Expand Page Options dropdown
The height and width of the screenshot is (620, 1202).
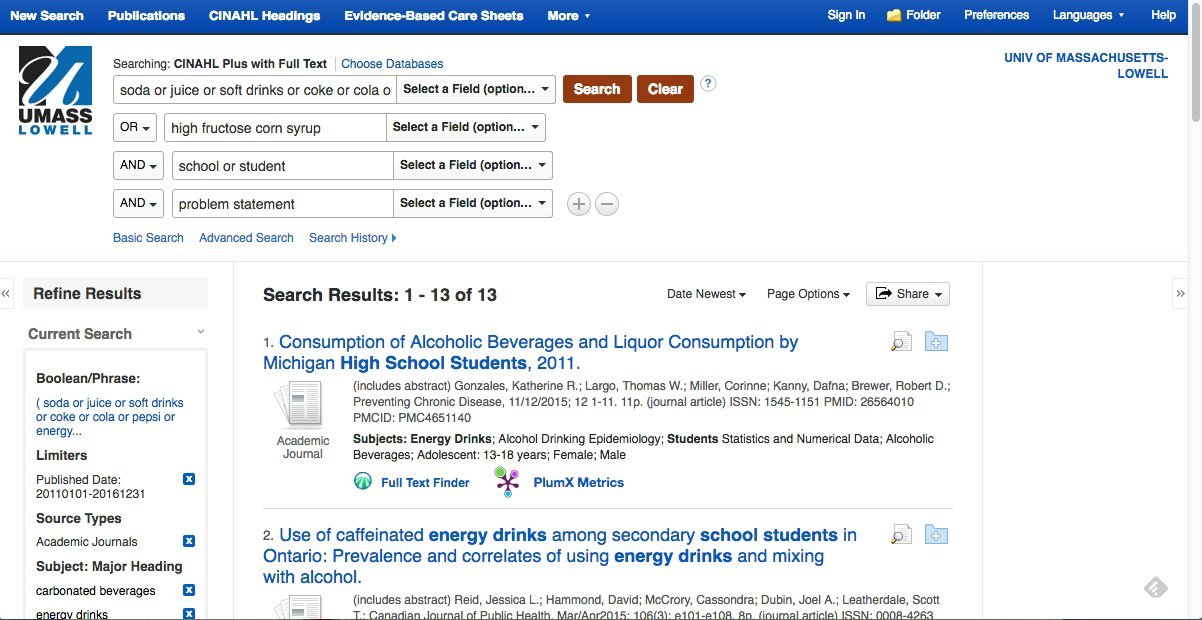click(808, 294)
